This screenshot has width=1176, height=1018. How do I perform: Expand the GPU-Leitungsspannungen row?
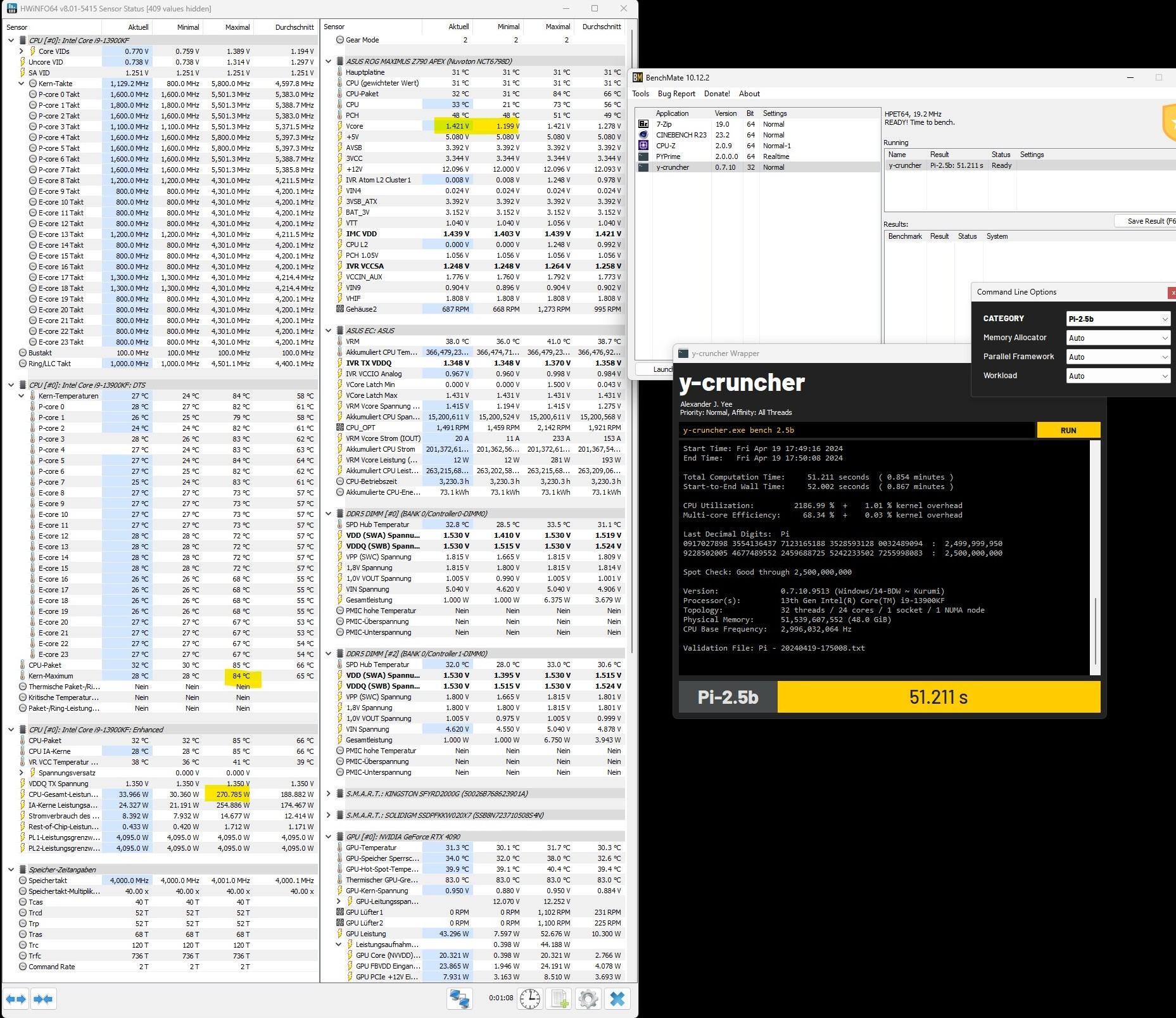pos(339,901)
